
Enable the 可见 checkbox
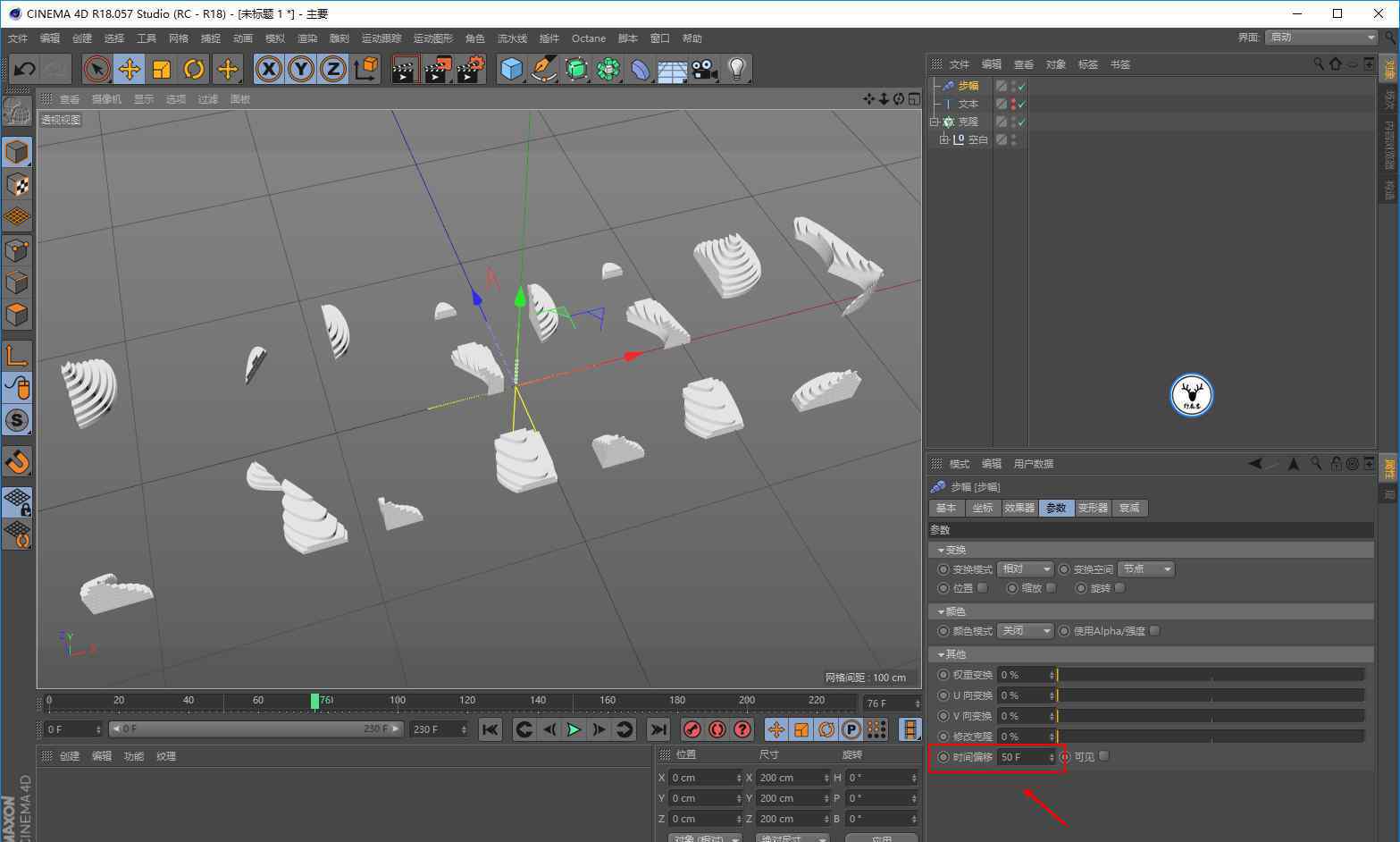point(1104,756)
